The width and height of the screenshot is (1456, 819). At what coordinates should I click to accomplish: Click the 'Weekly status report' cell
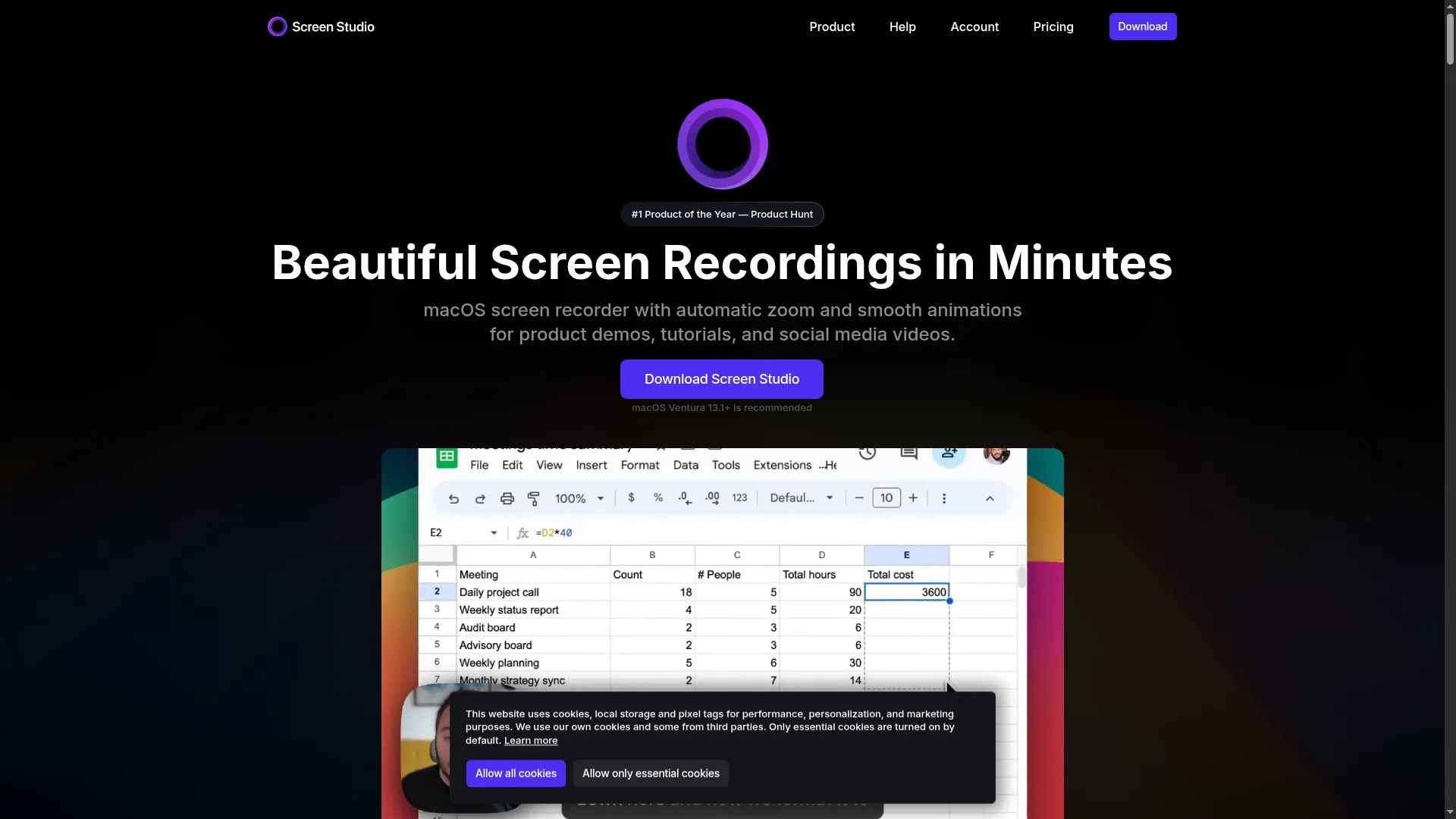tap(533, 610)
